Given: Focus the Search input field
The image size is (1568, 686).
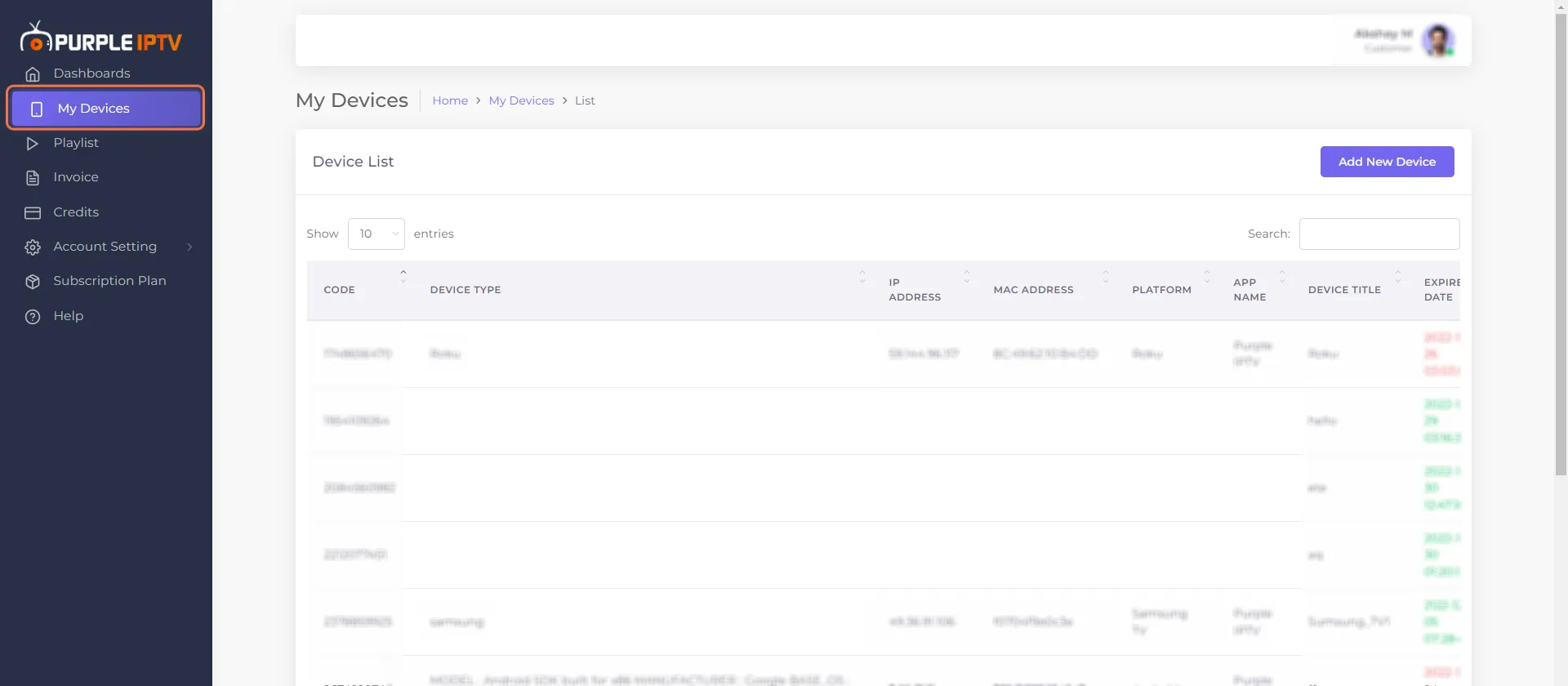Looking at the screenshot, I should (1379, 234).
